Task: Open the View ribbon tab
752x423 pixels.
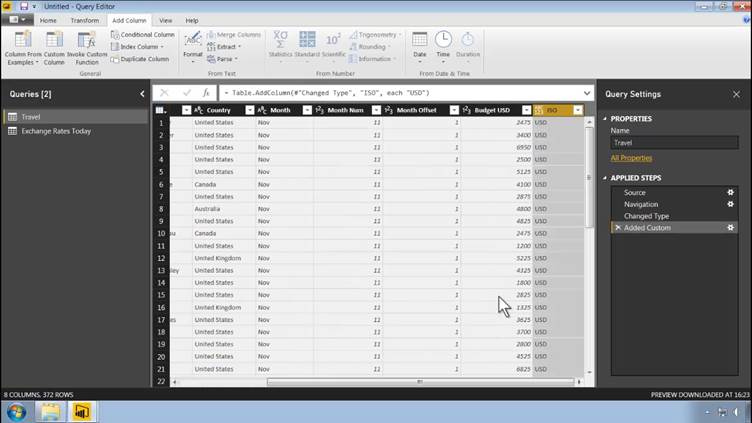Action: (166, 20)
